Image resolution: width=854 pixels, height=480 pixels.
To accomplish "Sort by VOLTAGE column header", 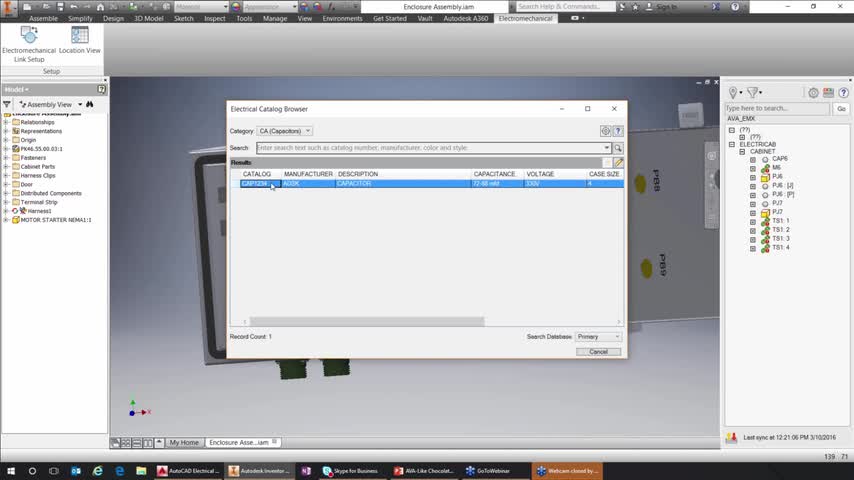I will coord(540,174).
